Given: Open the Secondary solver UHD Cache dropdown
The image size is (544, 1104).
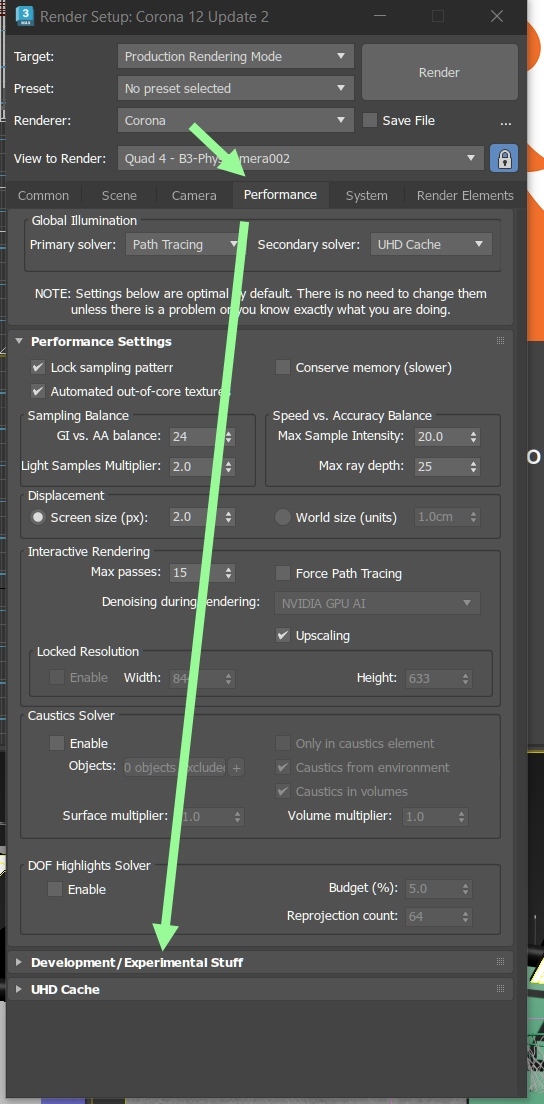Looking at the screenshot, I should pos(431,244).
